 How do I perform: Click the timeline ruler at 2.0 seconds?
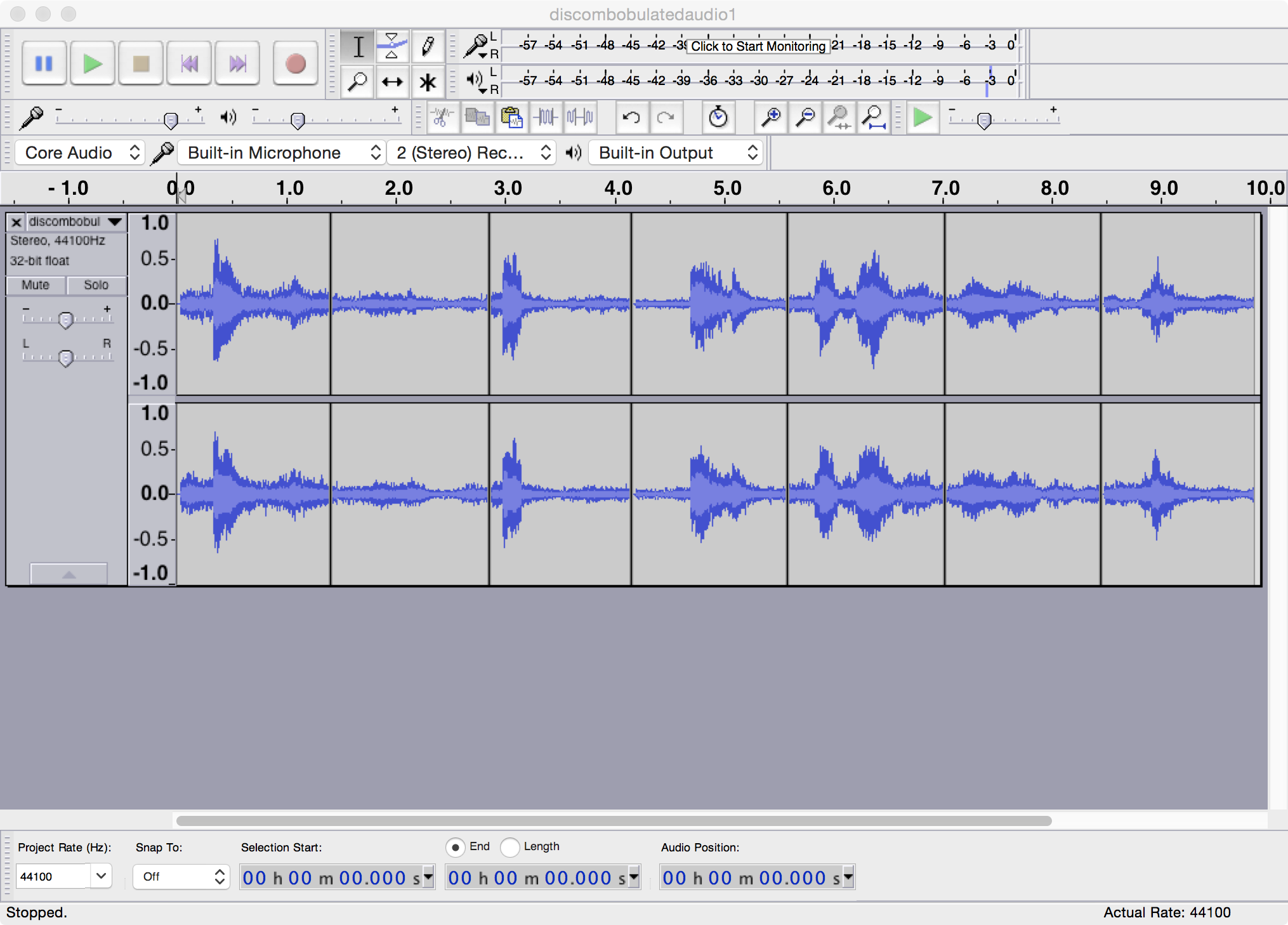397,188
